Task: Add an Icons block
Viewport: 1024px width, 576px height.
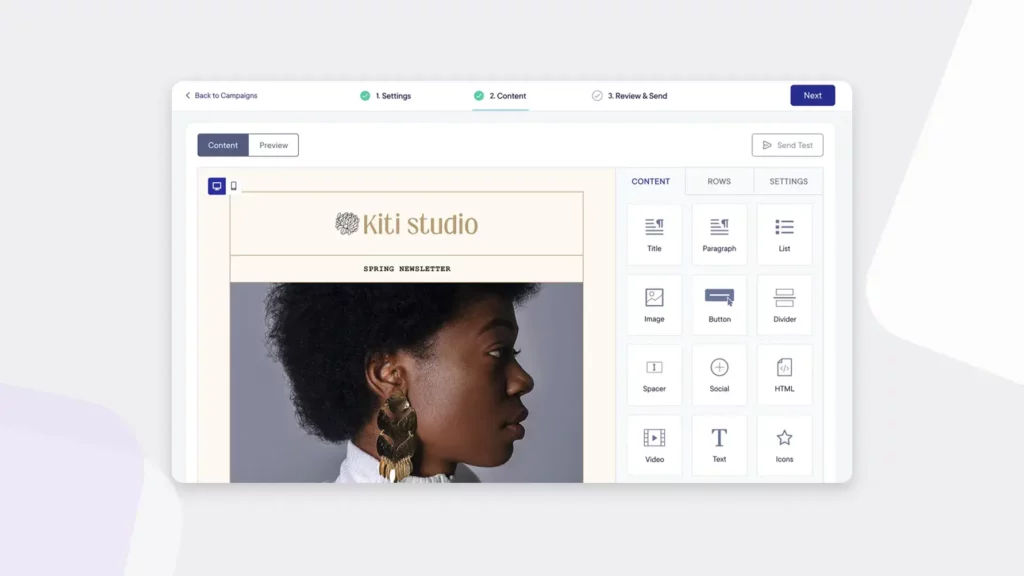Action: click(784, 445)
